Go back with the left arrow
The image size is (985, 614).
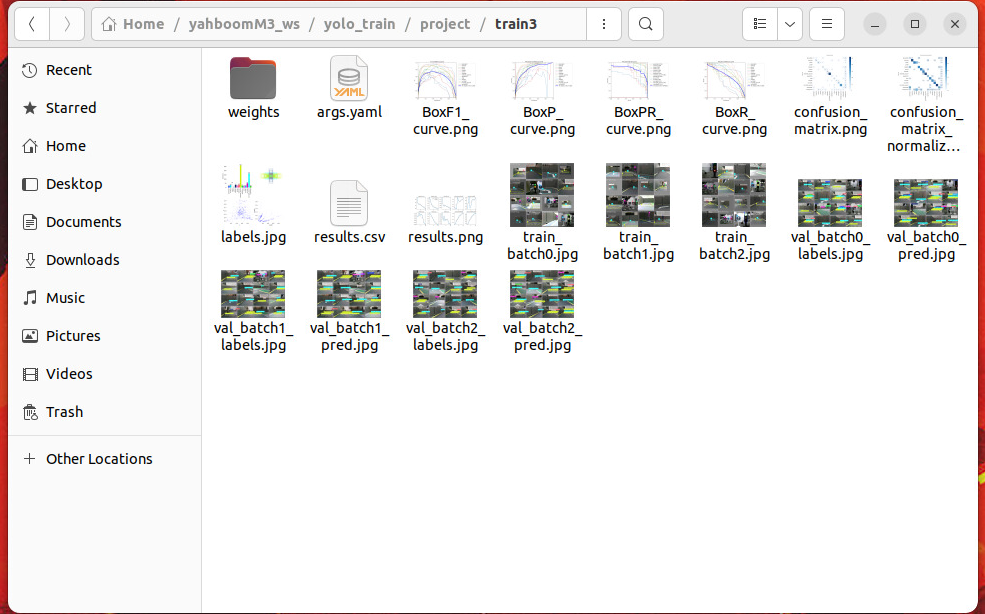(x=32, y=24)
